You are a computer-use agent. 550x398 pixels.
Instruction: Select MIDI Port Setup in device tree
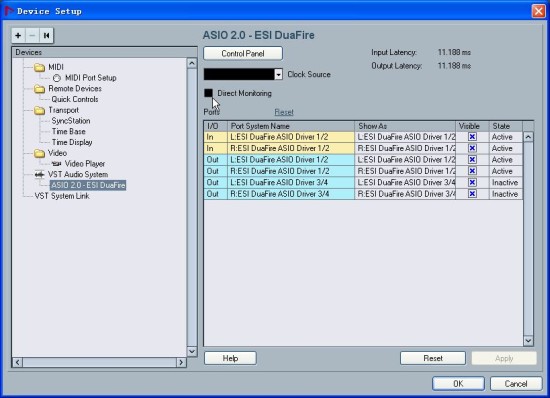[x=91, y=78]
